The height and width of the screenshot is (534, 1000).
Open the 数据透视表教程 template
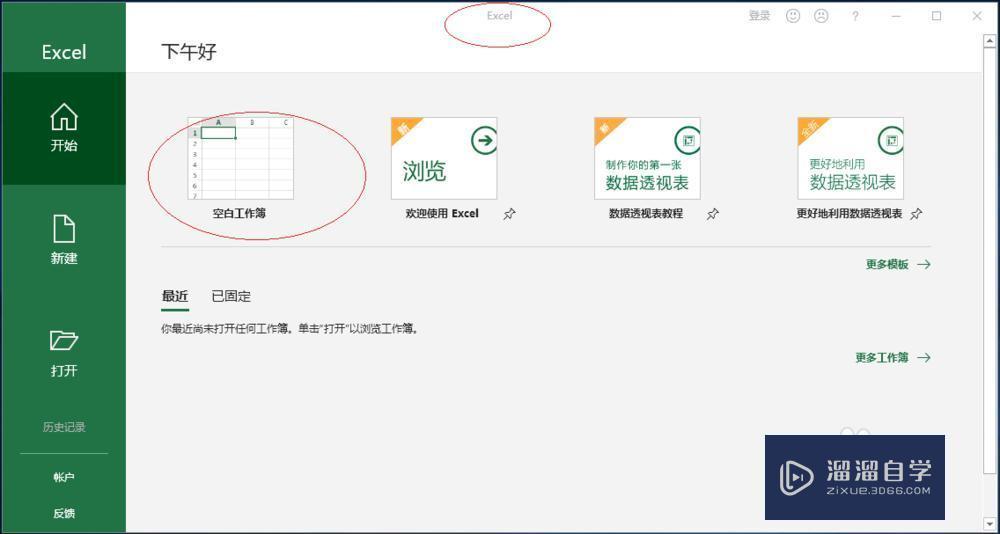coord(647,169)
